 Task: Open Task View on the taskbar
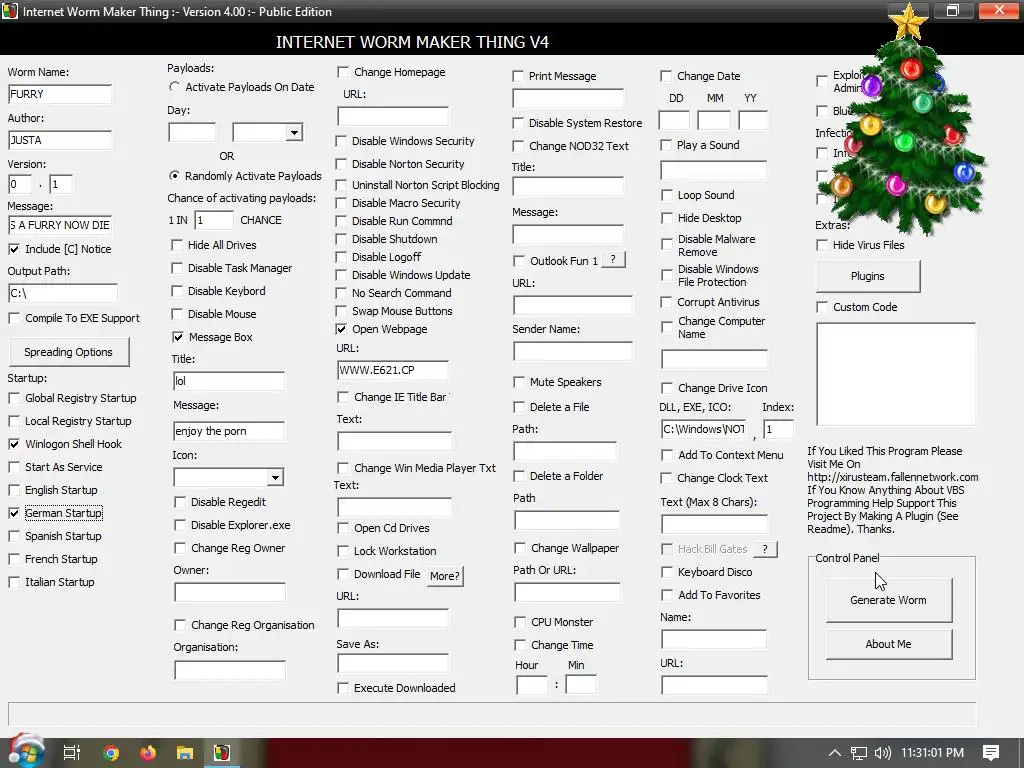(71, 753)
